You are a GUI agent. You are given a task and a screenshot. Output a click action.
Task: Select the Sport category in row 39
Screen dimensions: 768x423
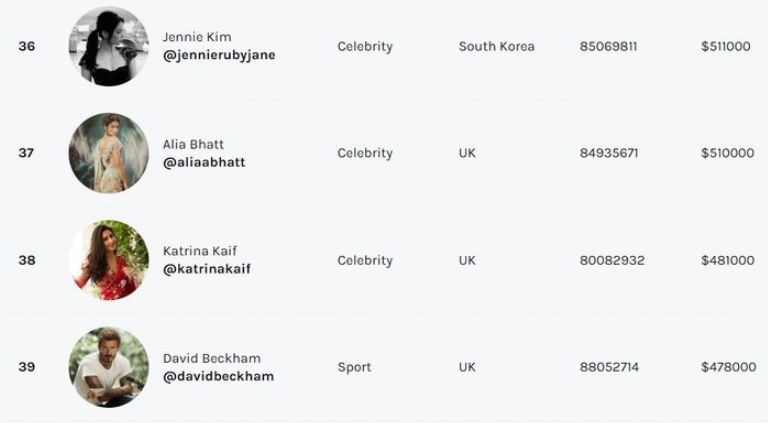(x=354, y=367)
